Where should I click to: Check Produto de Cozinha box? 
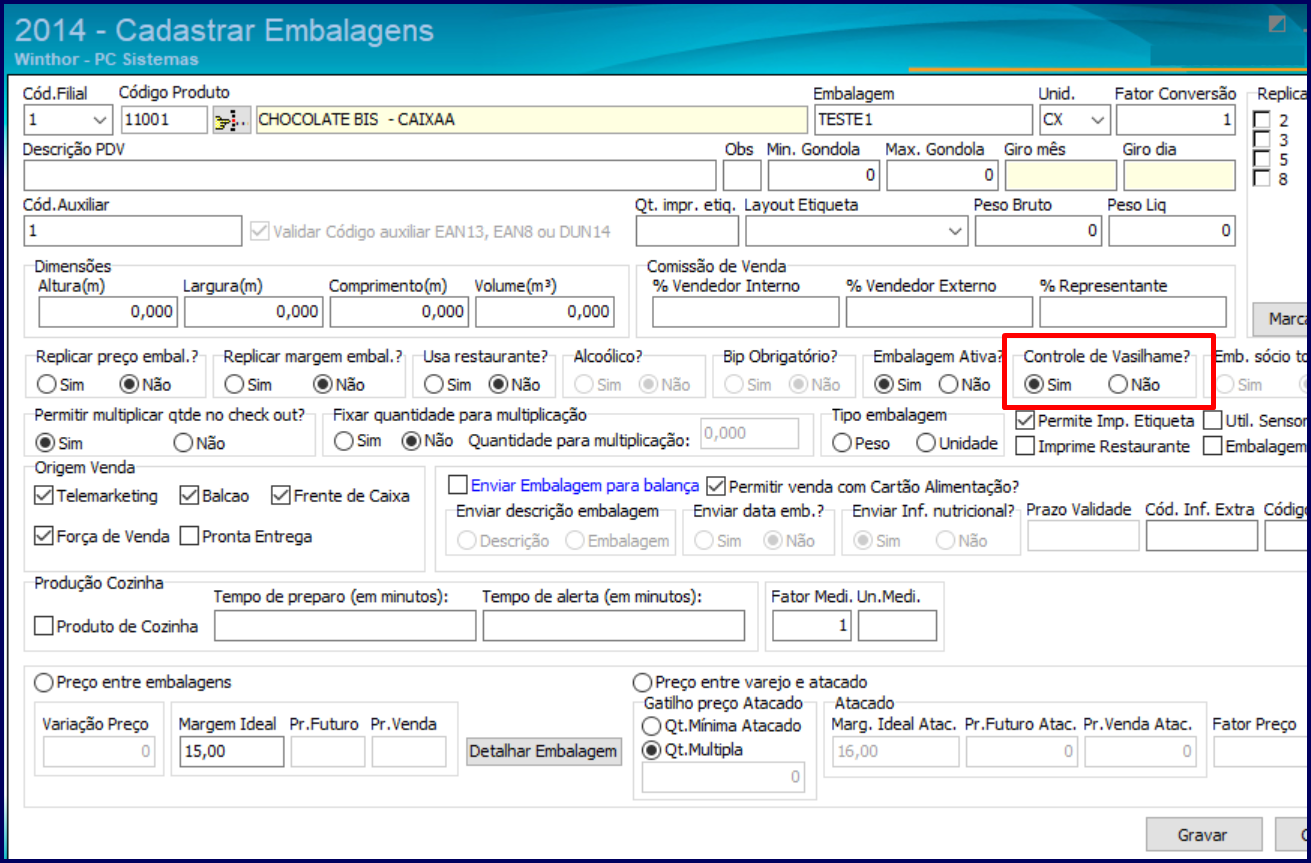43,626
